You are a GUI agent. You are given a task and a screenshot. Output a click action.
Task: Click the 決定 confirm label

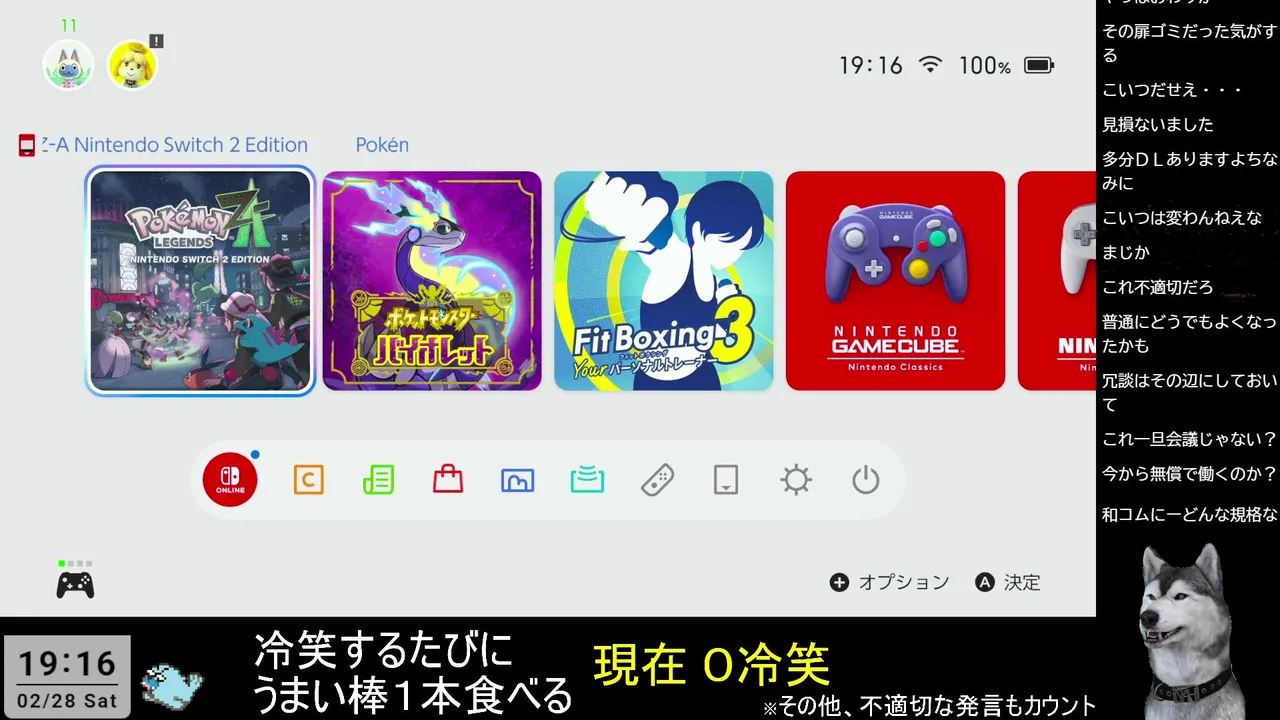pos(1022,582)
